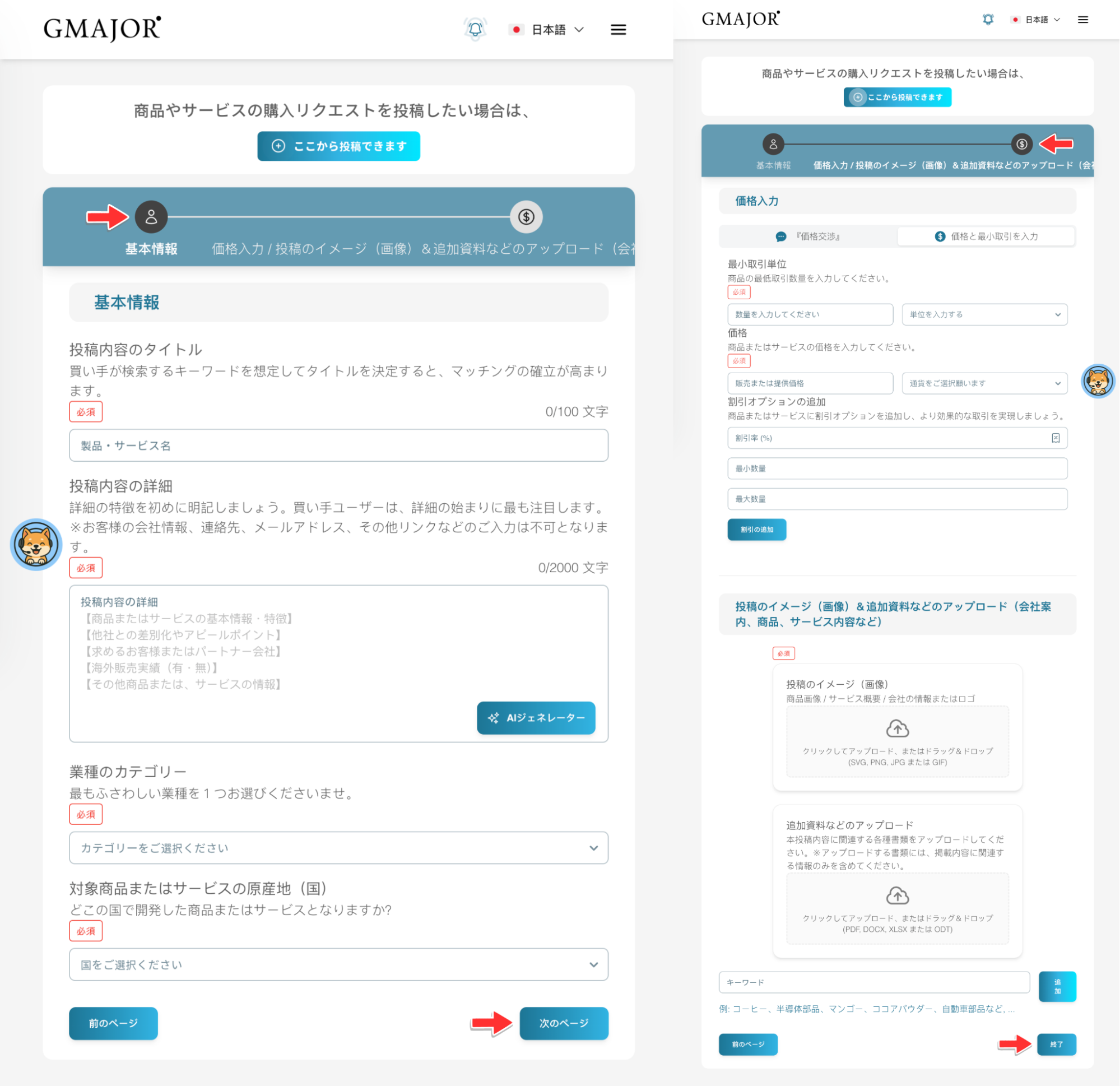Click the notification bell in left header
This screenshot has height=1086, width=1120.
475,29
